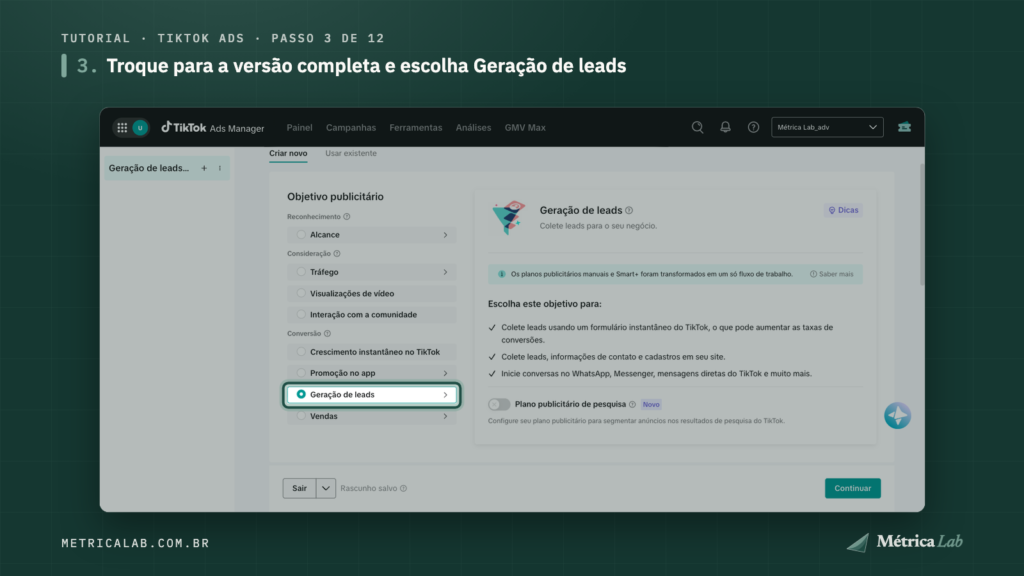The height and width of the screenshot is (576, 1024).
Task: Open the floating assistant star icon
Action: click(897, 415)
